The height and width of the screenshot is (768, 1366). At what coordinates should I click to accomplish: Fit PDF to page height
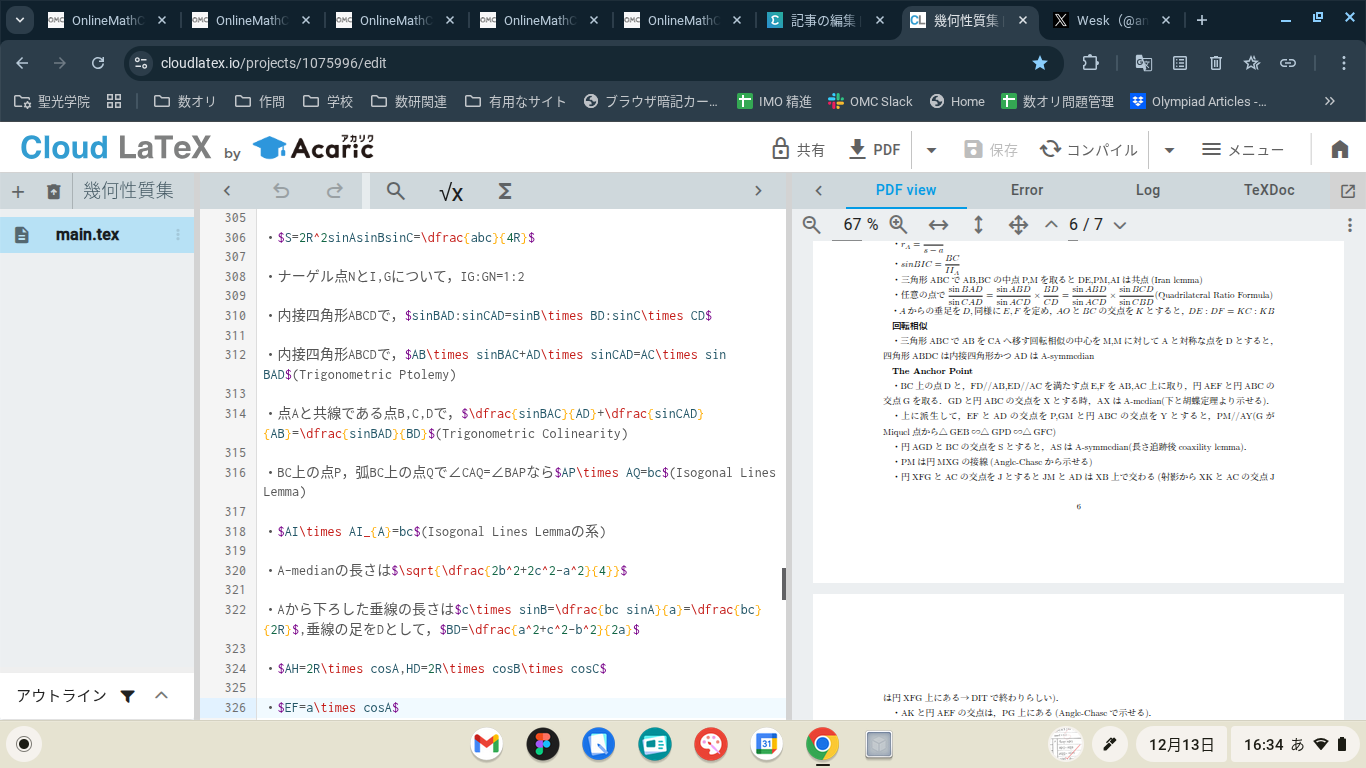976,225
